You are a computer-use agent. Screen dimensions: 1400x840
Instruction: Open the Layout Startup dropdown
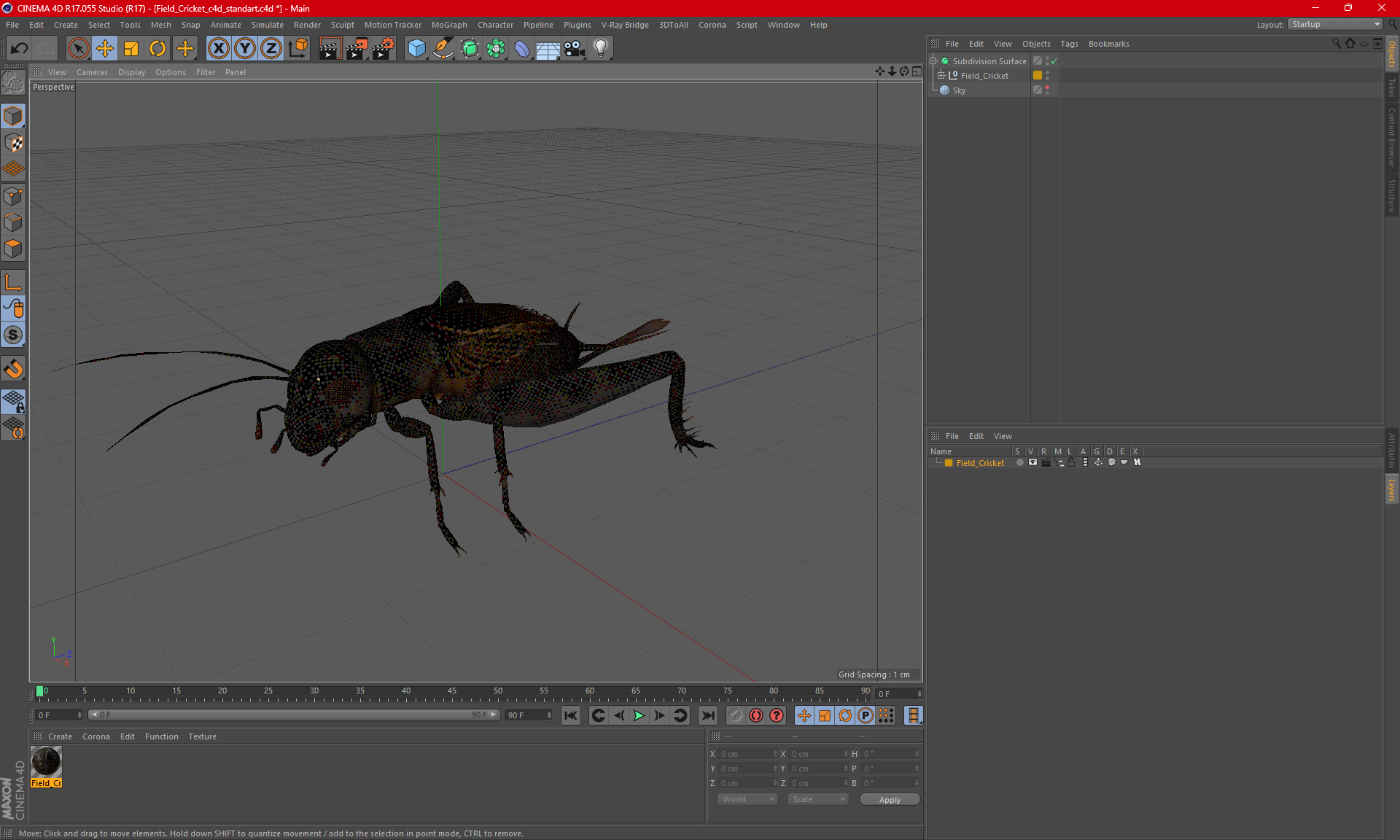point(1335,24)
